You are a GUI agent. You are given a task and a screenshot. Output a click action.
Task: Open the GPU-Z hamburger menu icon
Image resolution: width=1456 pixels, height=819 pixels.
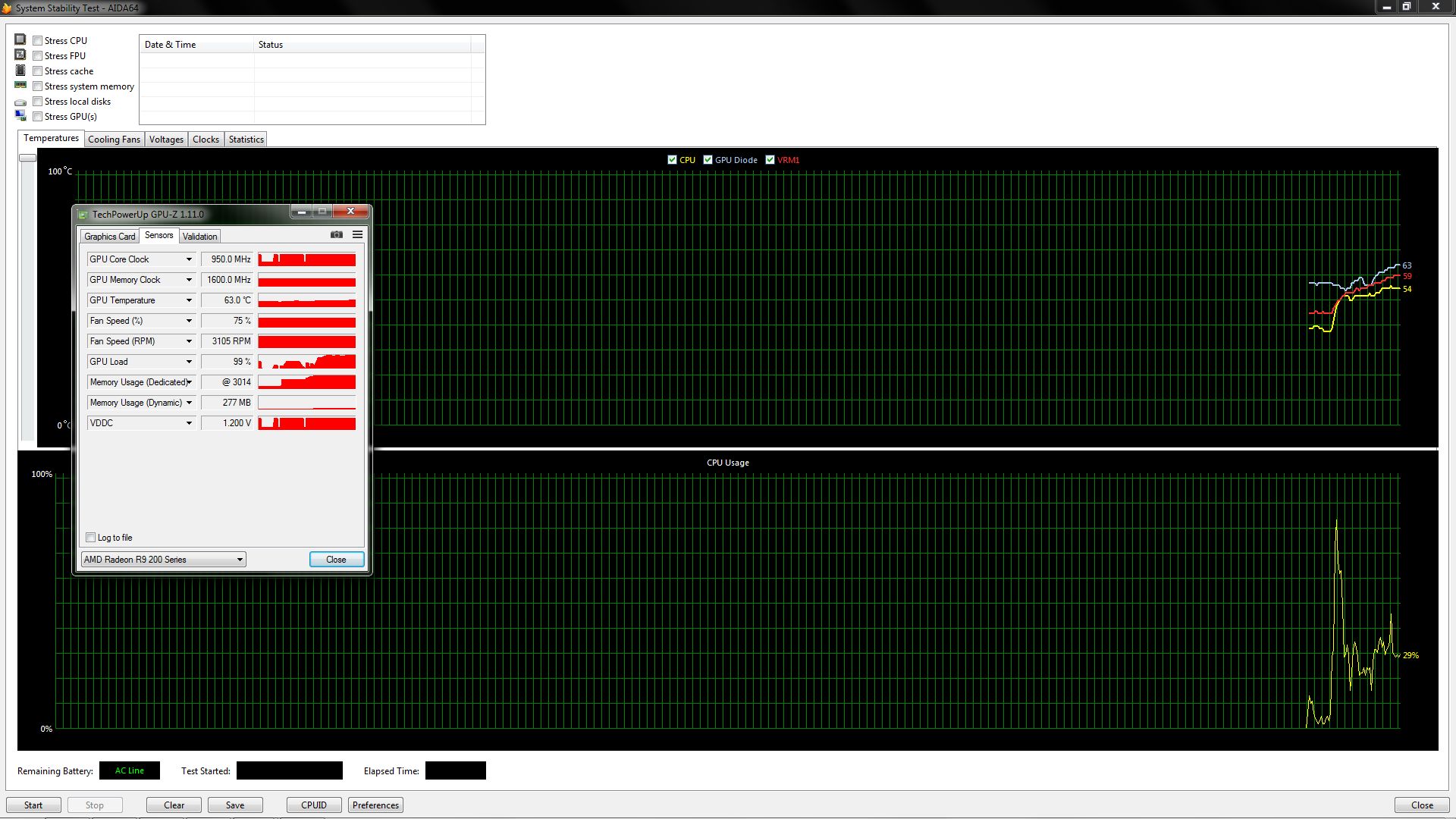pos(357,235)
